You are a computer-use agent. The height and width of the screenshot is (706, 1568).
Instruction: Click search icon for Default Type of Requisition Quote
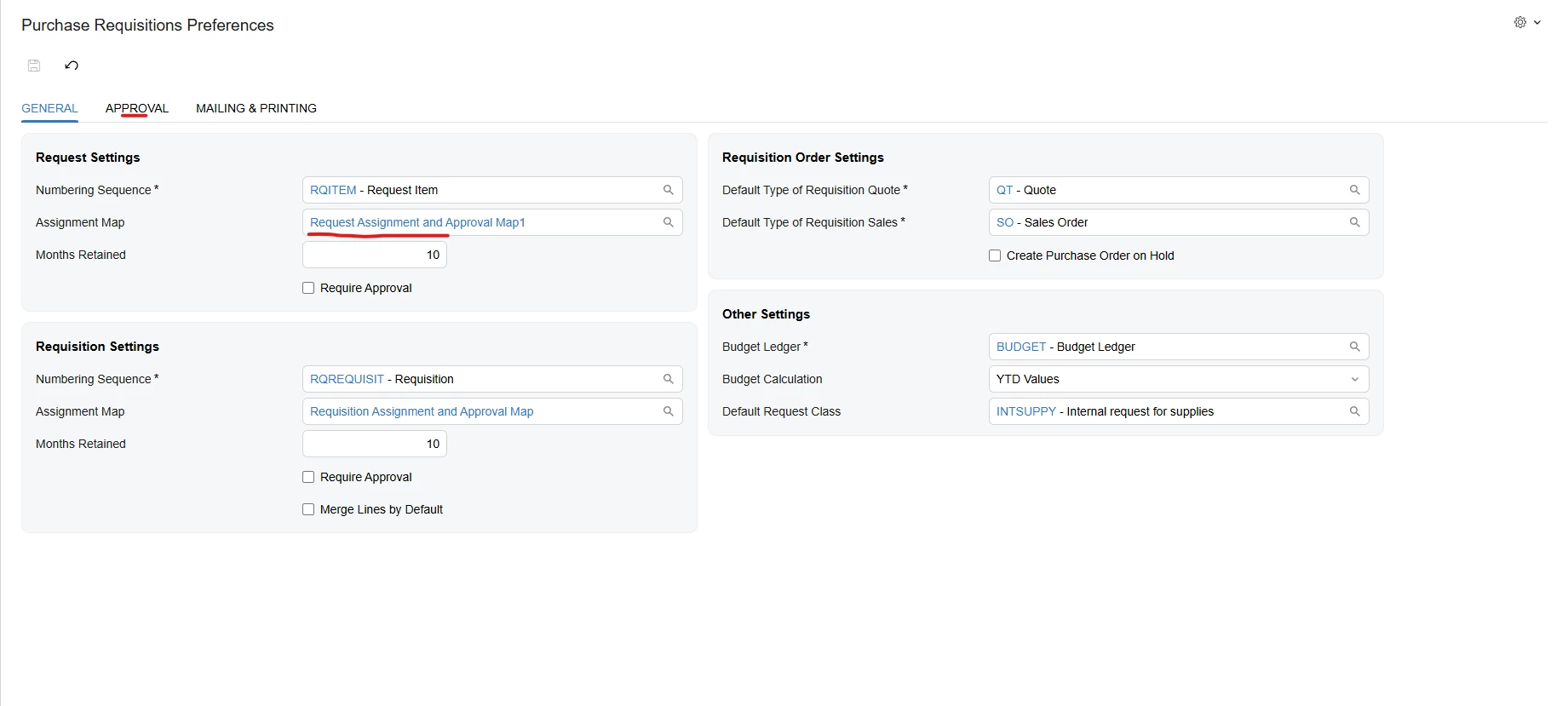coord(1355,190)
